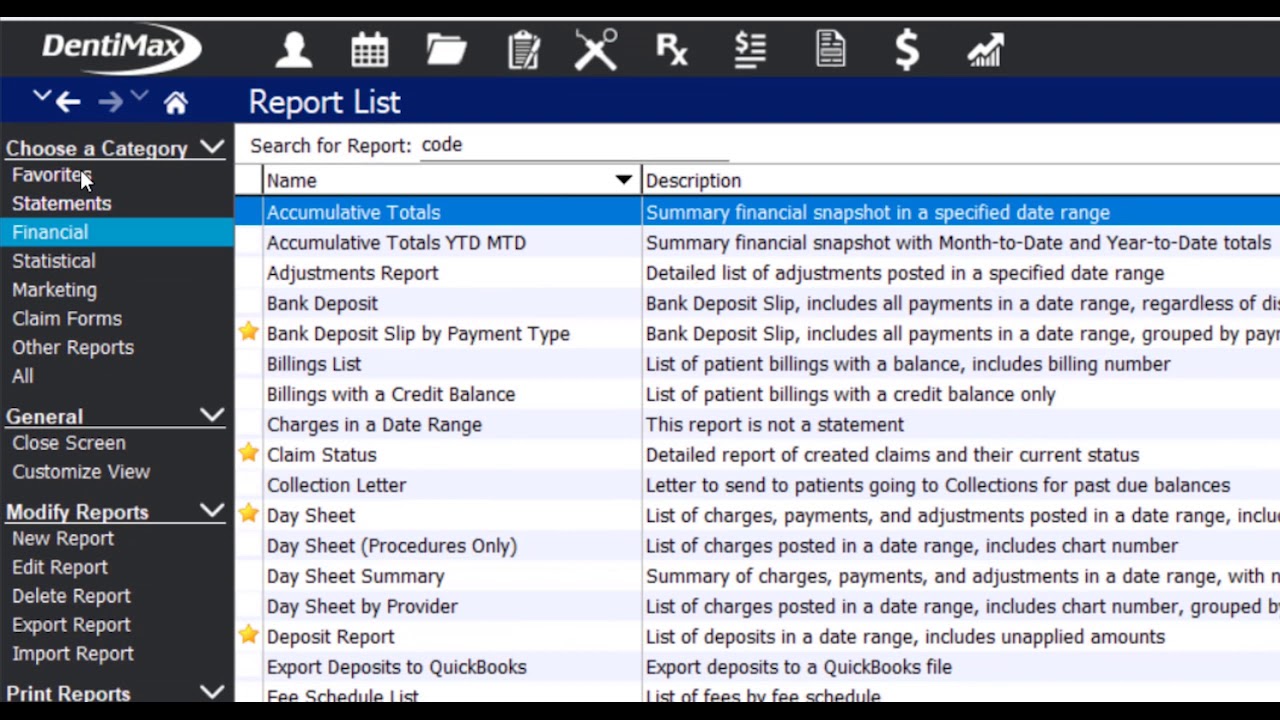The width and height of the screenshot is (1280, 720).
Task: Open the Patients person icon
Action: pos(294,49)
